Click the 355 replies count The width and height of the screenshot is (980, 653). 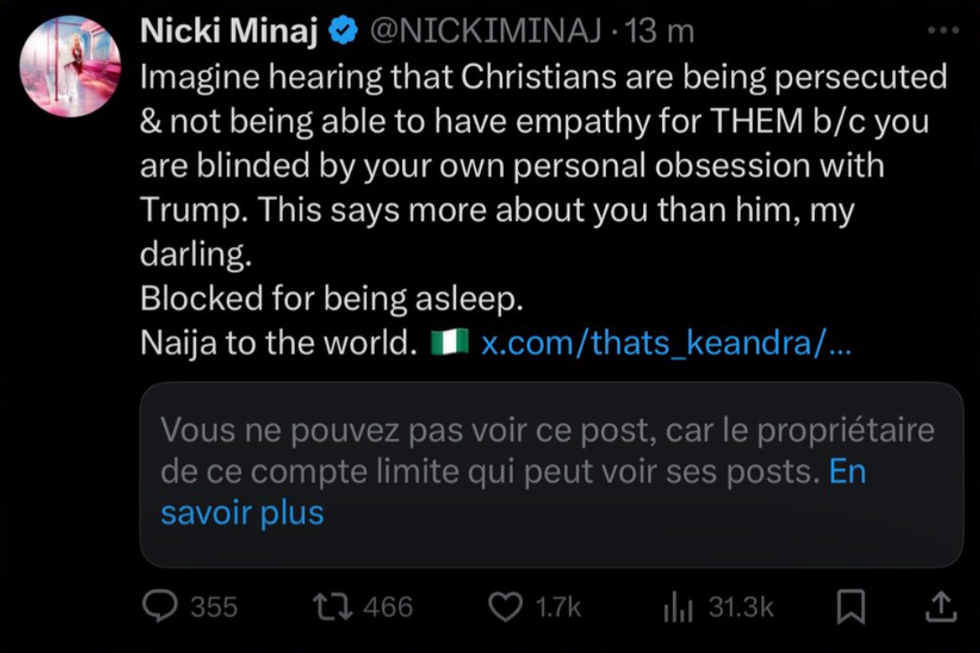213,607
